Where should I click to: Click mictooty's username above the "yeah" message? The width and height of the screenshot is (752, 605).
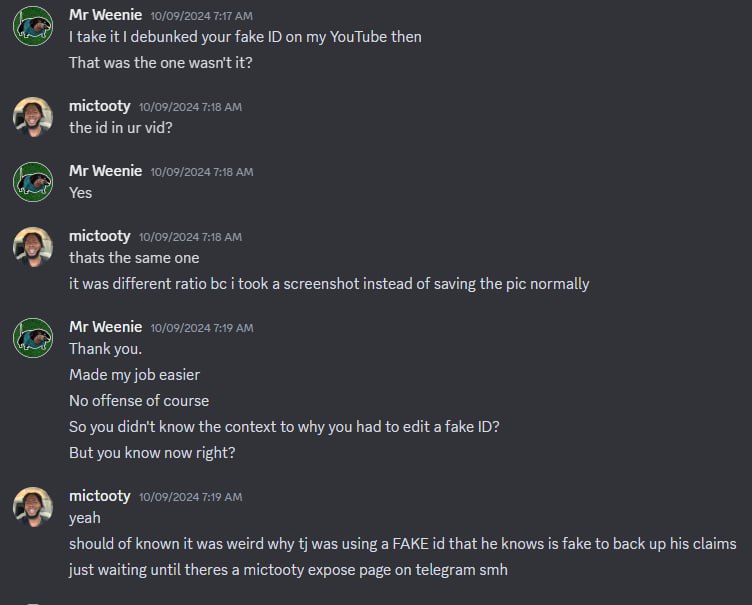(x=99, y=496)
